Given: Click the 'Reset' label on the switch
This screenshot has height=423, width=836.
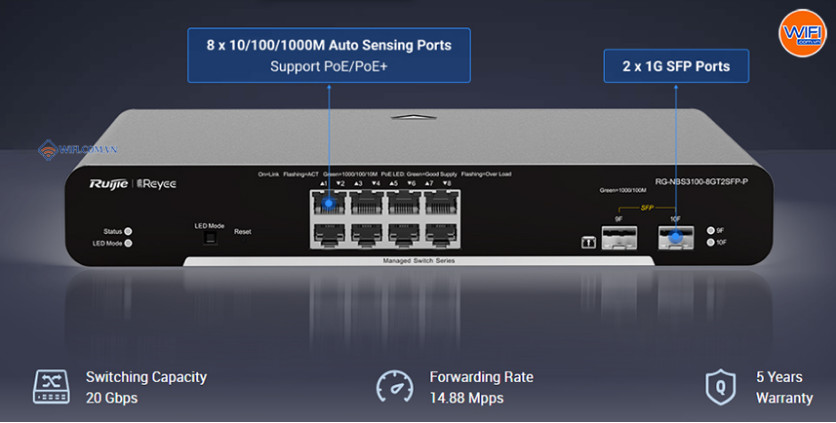Looking at the screenshot, I should tap(243, 232).
